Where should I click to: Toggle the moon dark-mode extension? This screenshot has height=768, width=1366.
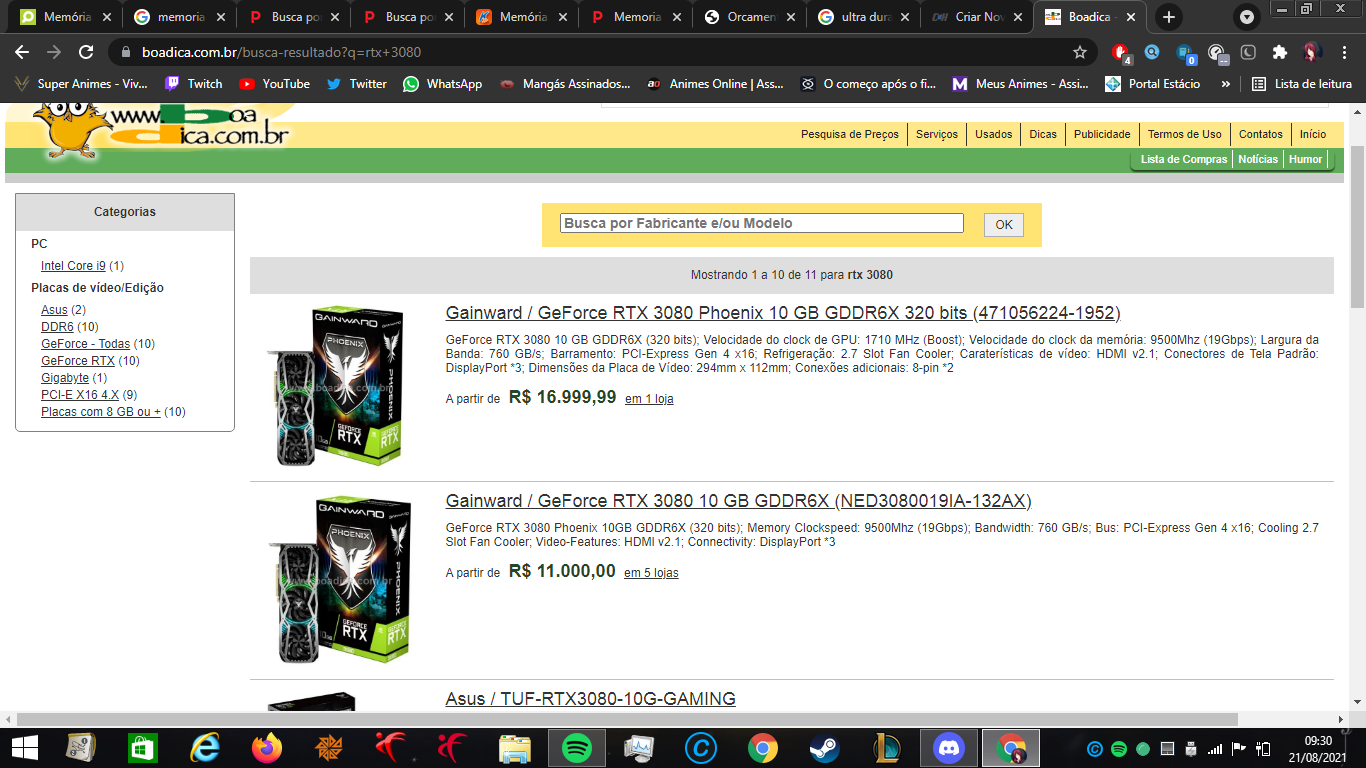point(1249,52)
